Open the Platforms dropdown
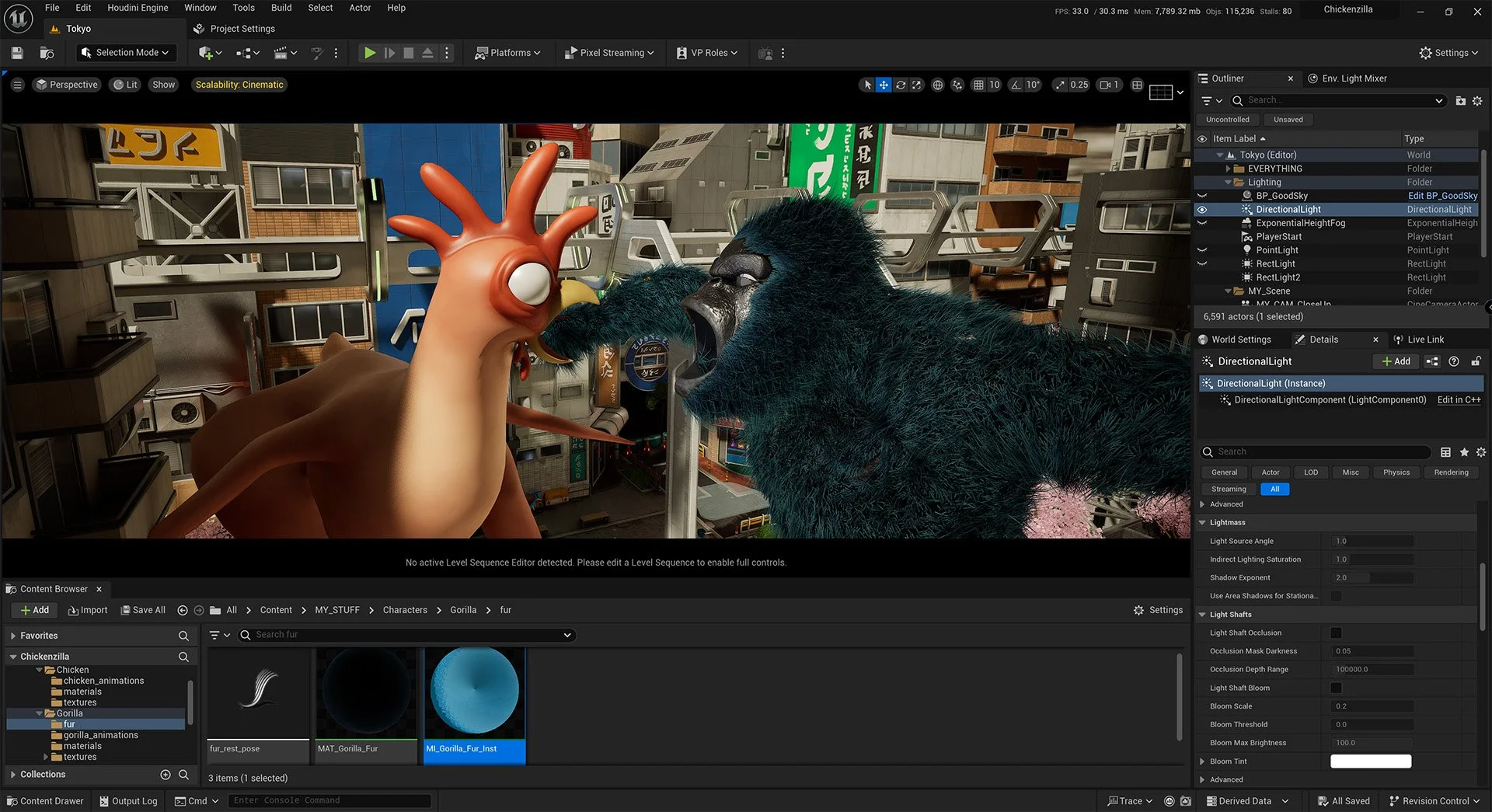1492x812 pixels. pyautogui.click(x=507, y=53)
